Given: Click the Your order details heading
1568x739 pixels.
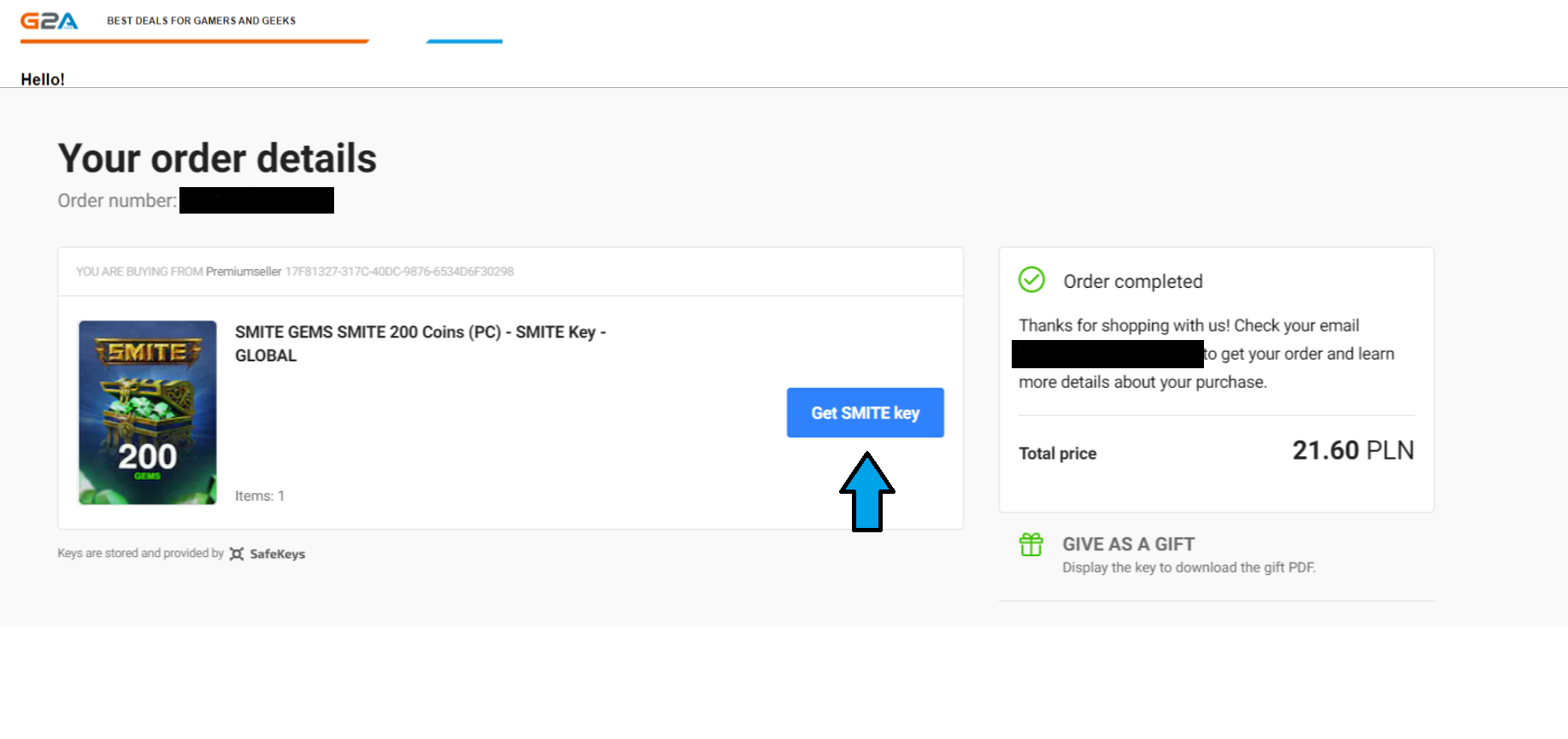Looking at the screenshot, I should pos(217,159).
